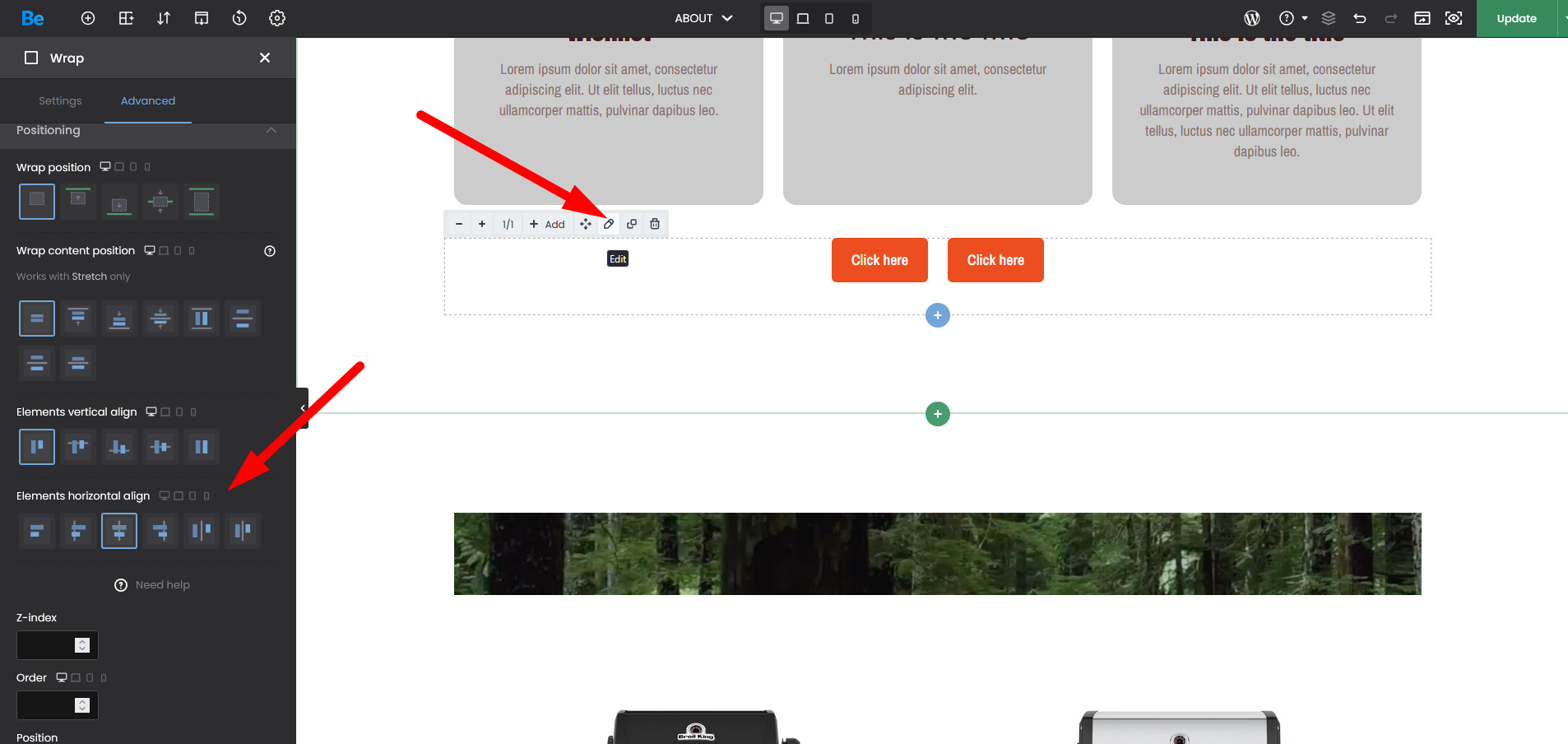Set Elements vertical align to bottom

(119, 447)
